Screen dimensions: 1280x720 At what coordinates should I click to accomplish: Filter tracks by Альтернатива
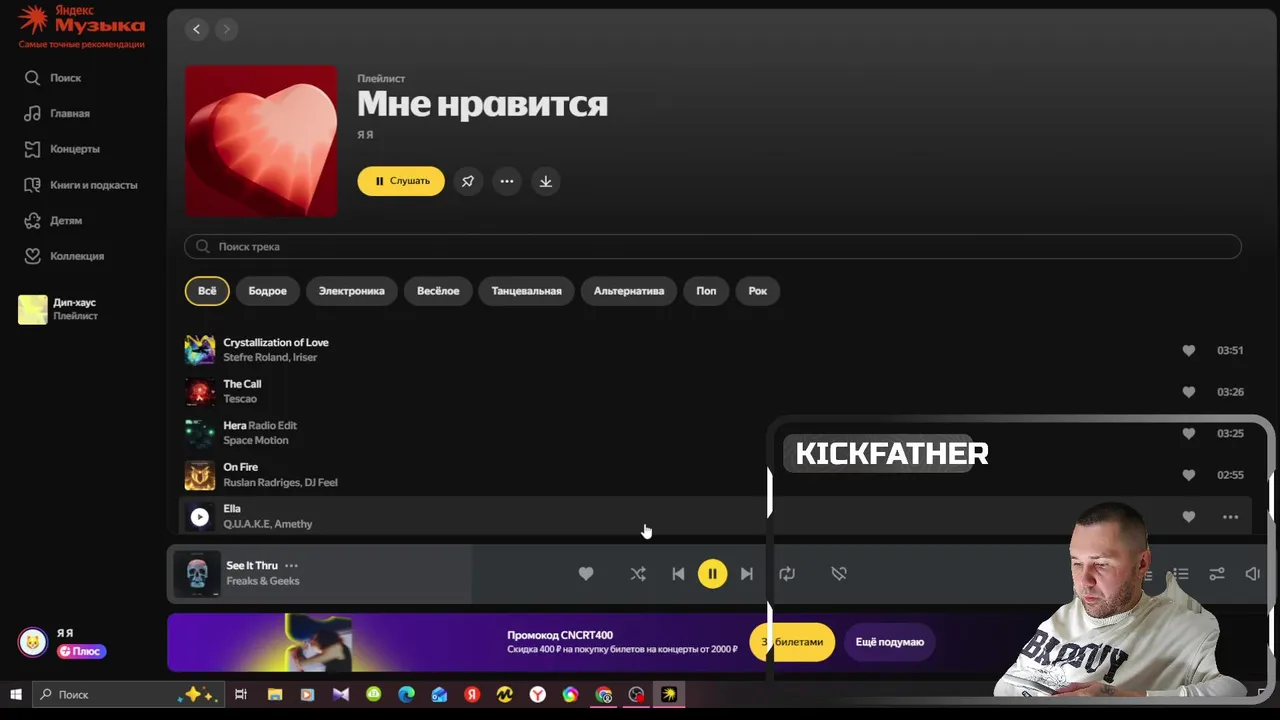tap(629, 291)
